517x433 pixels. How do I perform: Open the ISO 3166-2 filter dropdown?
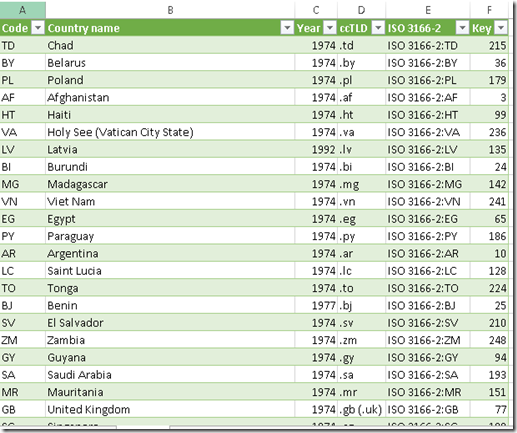click(x=462, y=28)
